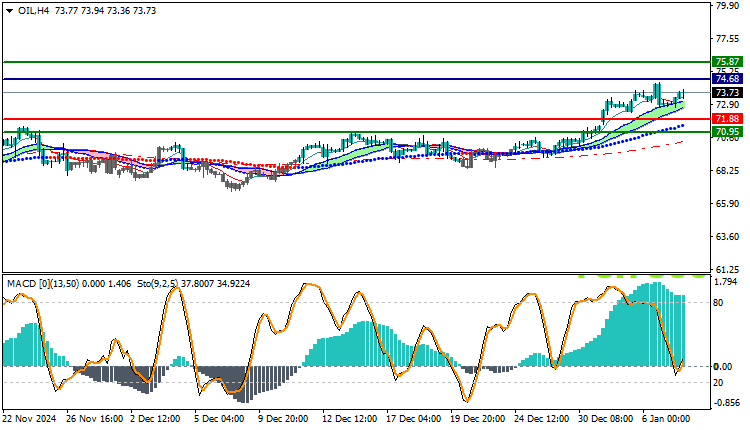
Task: Click the 19 Dec 20:00 time label
Action: coord(477,419)
